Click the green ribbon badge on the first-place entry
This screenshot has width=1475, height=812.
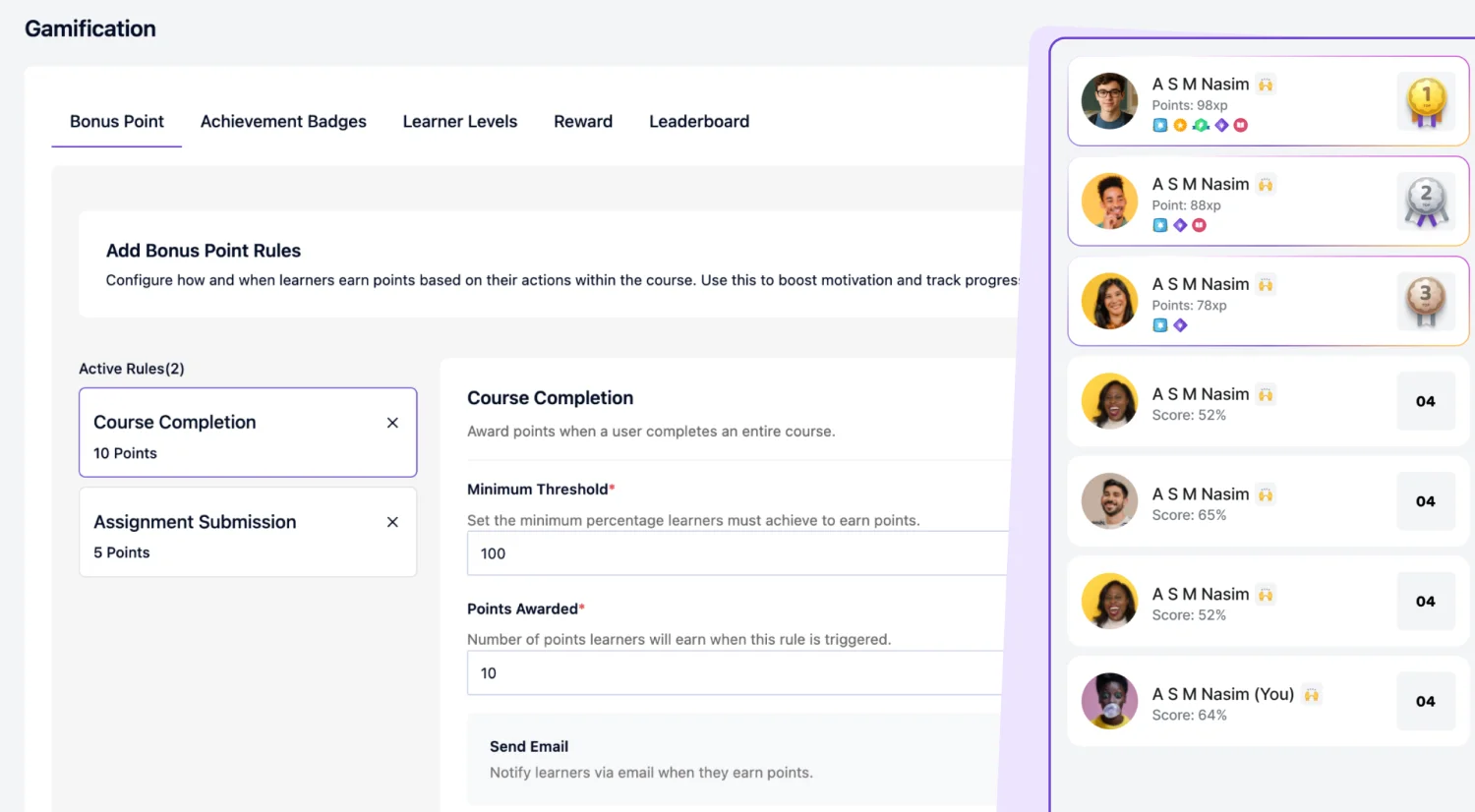(1202, 125)
